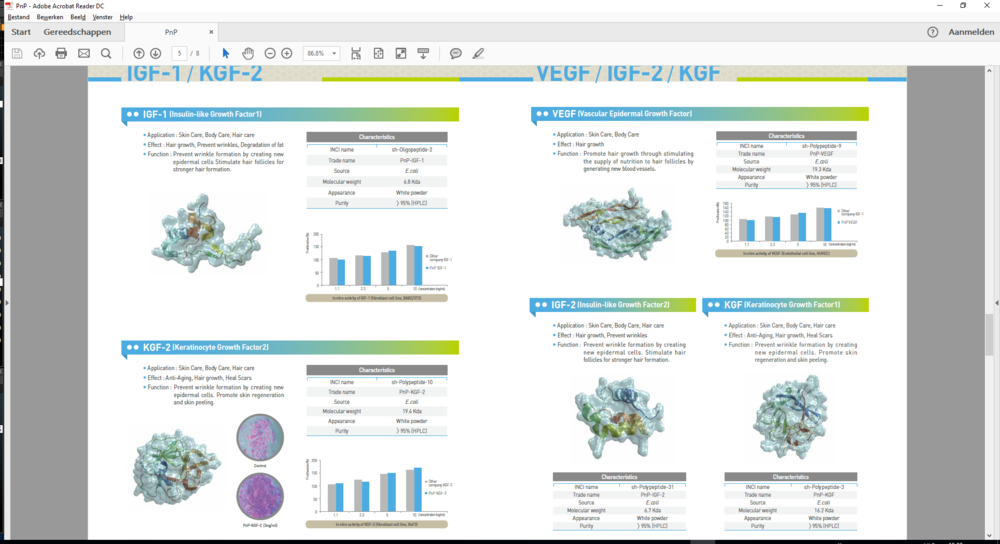Click the '16.2 Kda' molecular weight value
The image size is (1000, 544).
823,510
